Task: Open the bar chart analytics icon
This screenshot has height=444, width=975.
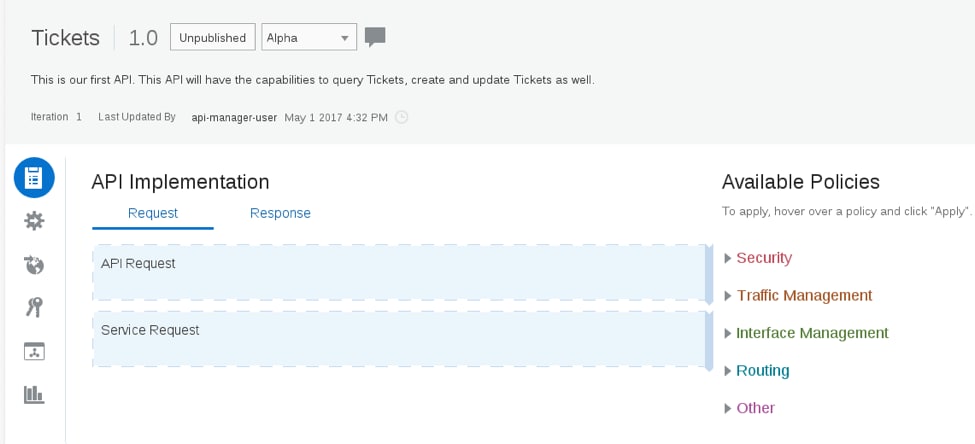Action: point(34,395)
